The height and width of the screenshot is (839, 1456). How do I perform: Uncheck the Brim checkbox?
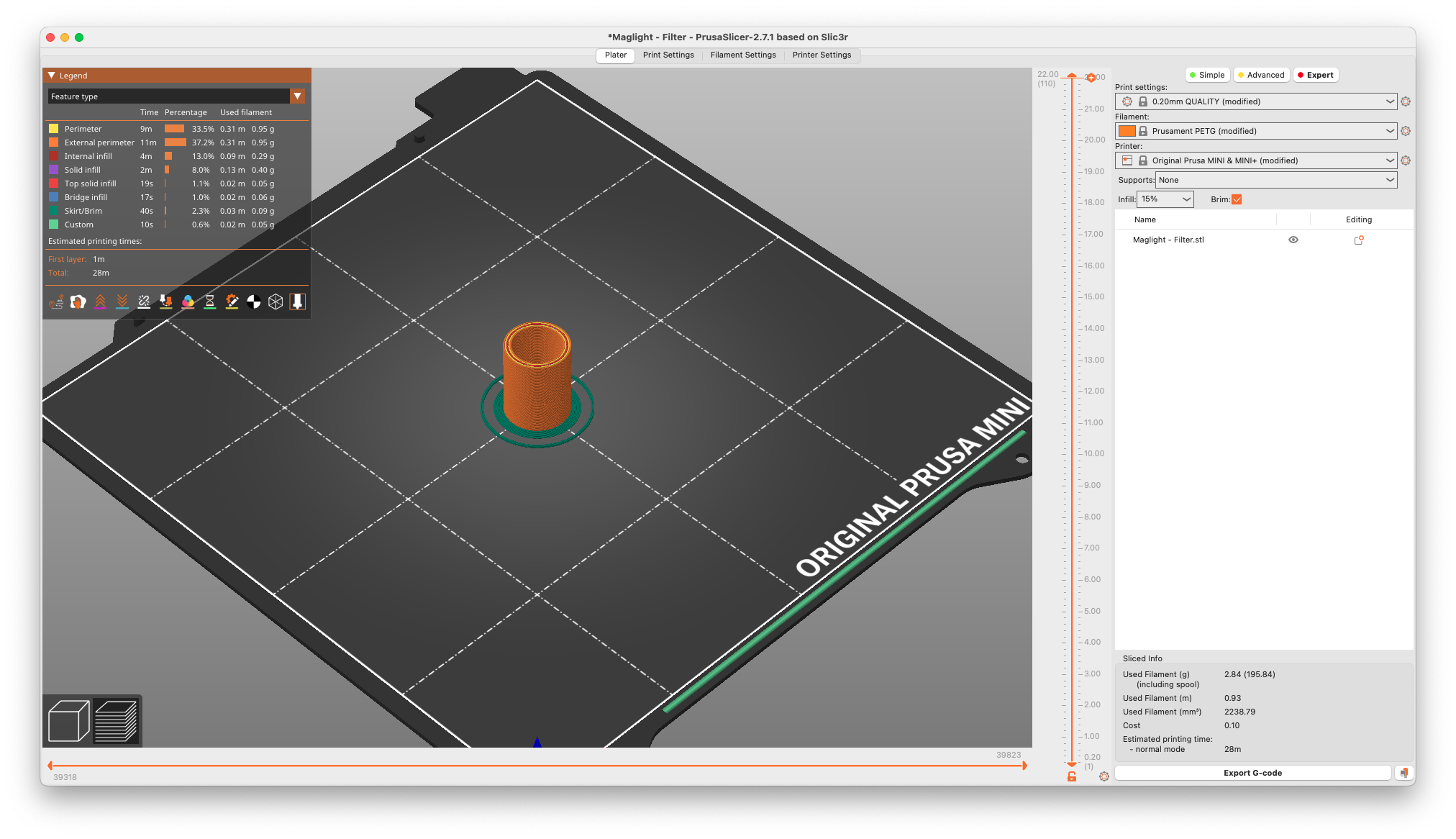pos(1237,199)
